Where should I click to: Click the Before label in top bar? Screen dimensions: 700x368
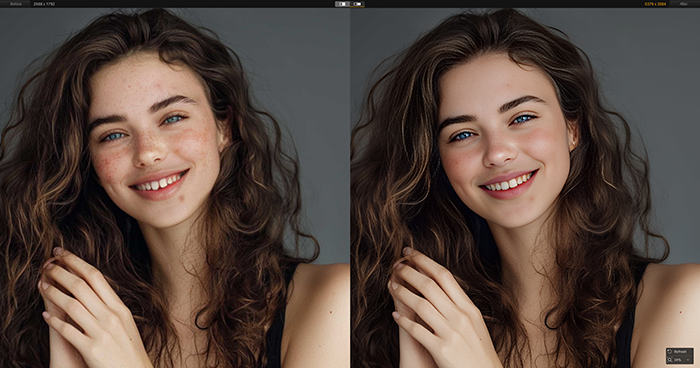tap(16, 4)
